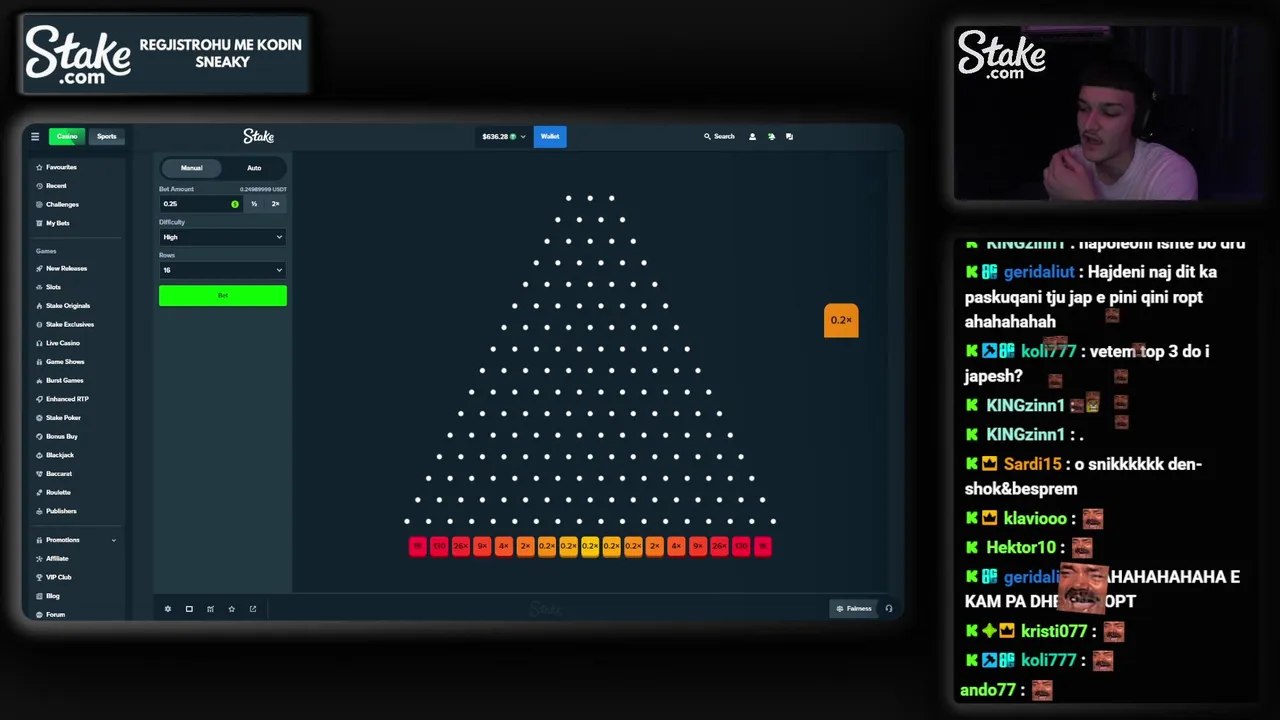Select Auto betting mode

click(254, 168)
